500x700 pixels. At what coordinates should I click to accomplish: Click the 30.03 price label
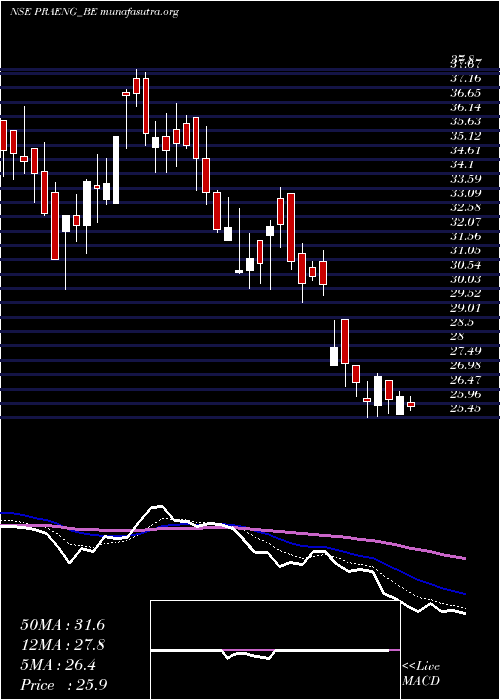tap(465, 279)
